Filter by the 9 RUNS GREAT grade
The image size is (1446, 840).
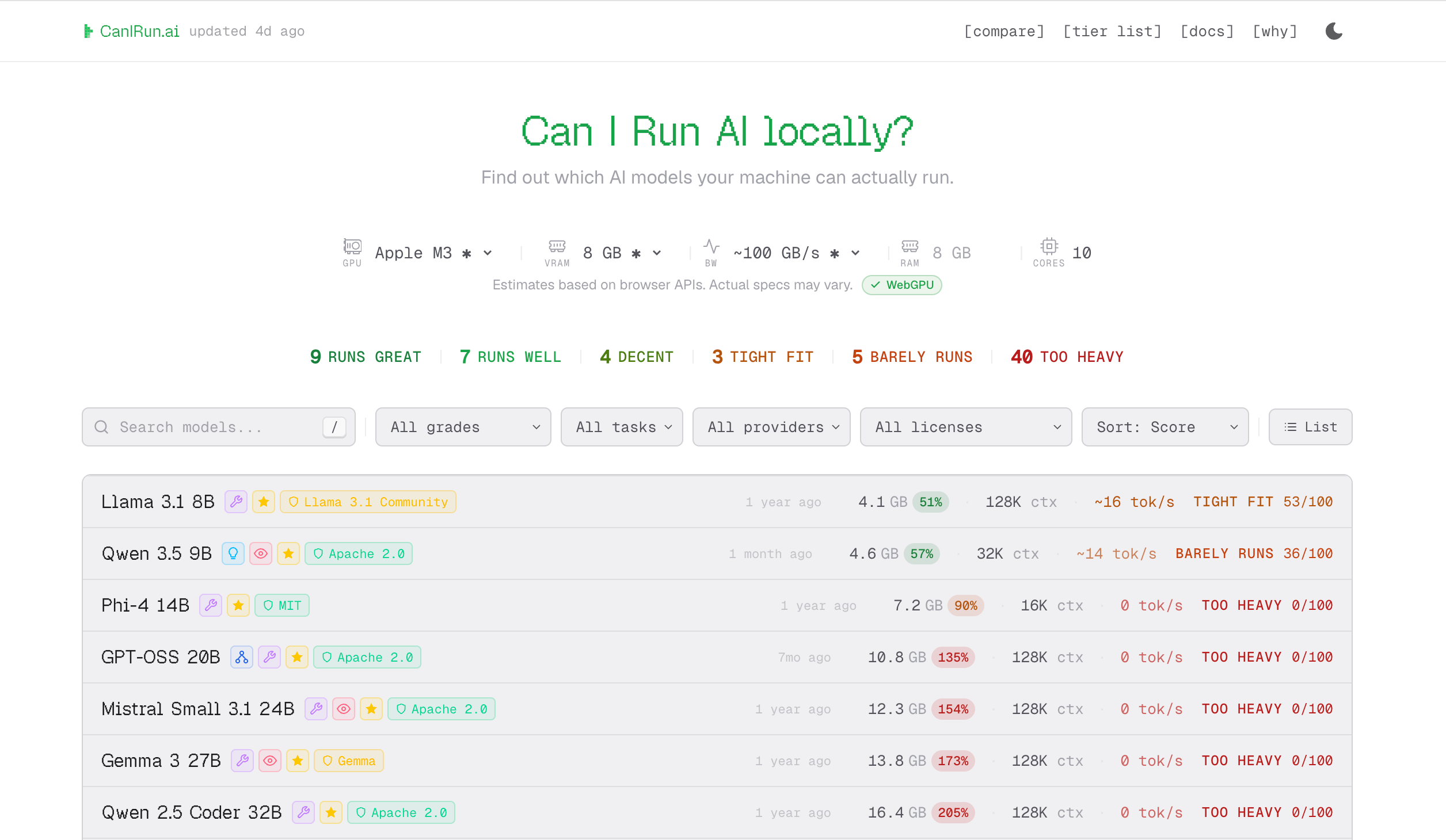(x=366, y=357)
